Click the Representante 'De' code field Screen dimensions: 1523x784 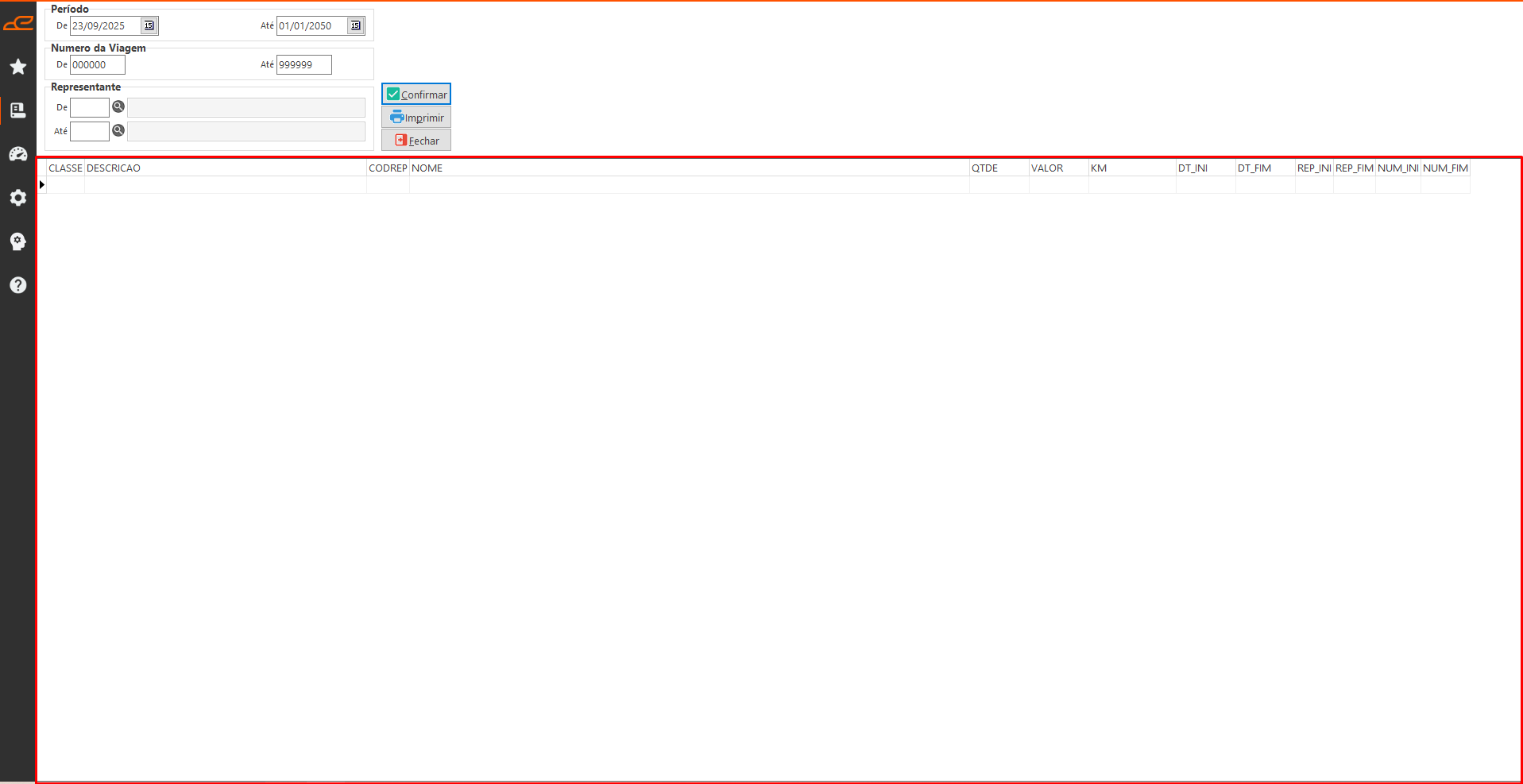pyautogui.click(x=89, y=108)
